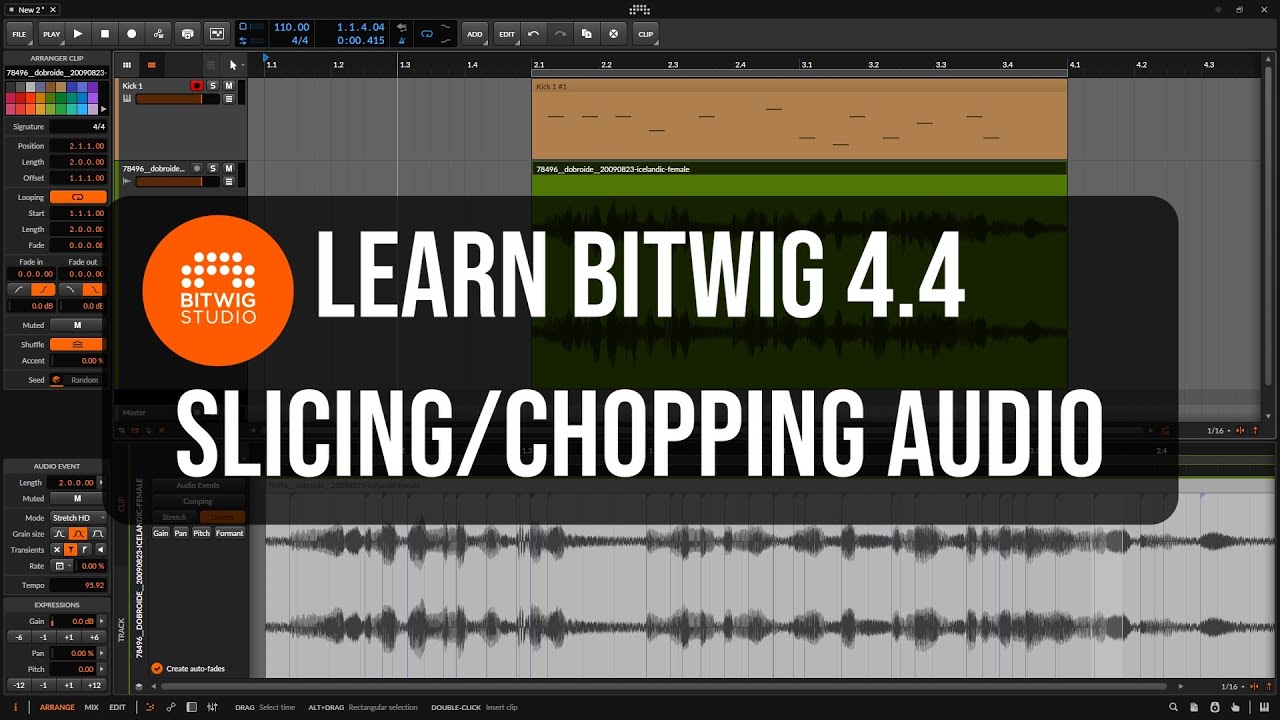This screenshot has height=720, width=1280.
Task: Open the ADD menu
Action: (474, 34)
